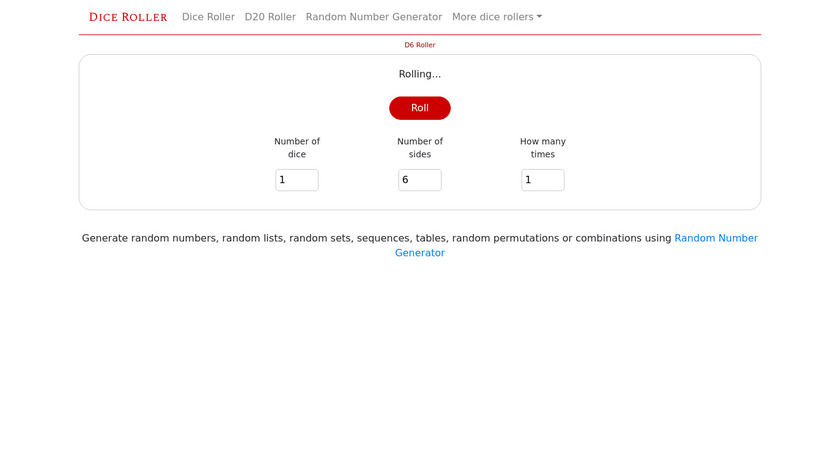Focus the Number of sides input
This screenshot has height=472, width=840.
point(420,180)
